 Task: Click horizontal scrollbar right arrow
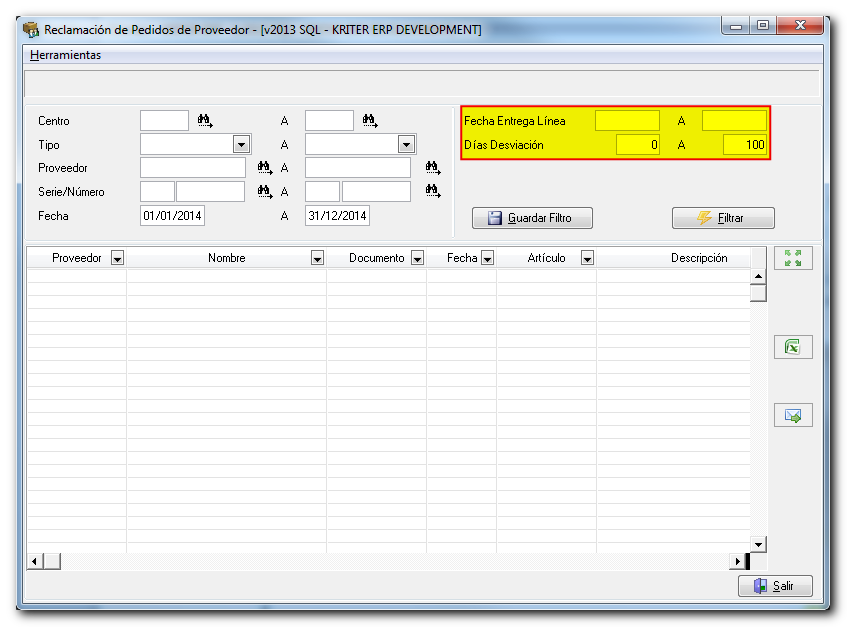[x=737, y=562]
